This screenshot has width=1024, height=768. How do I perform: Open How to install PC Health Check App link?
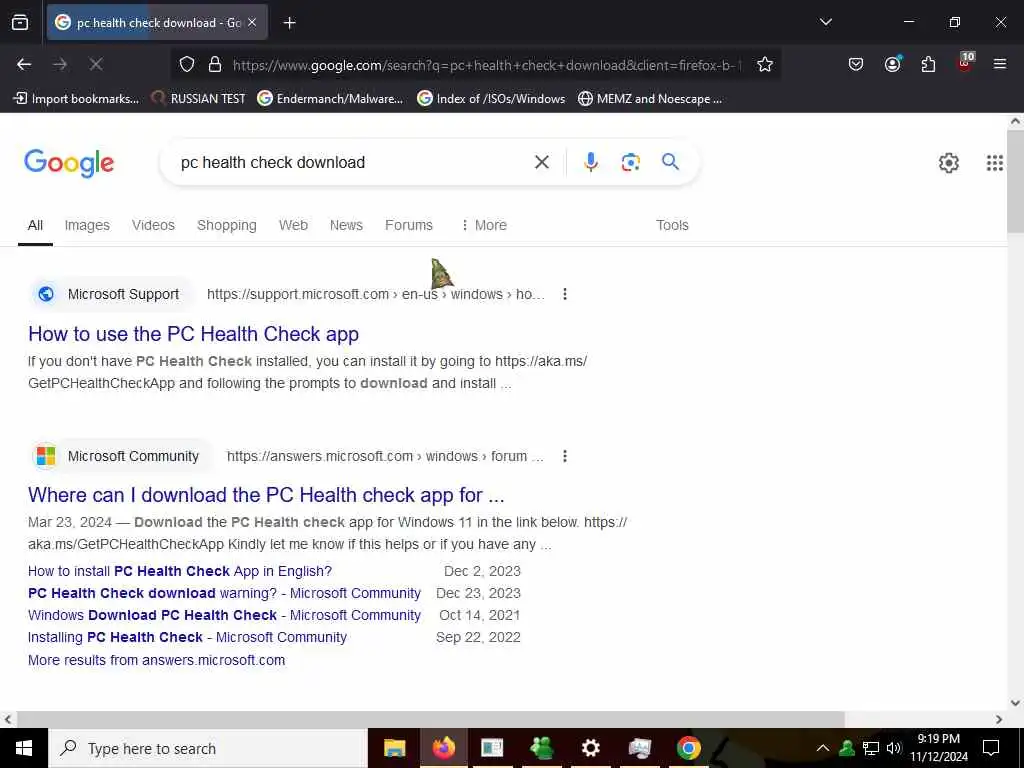(180, 571)
